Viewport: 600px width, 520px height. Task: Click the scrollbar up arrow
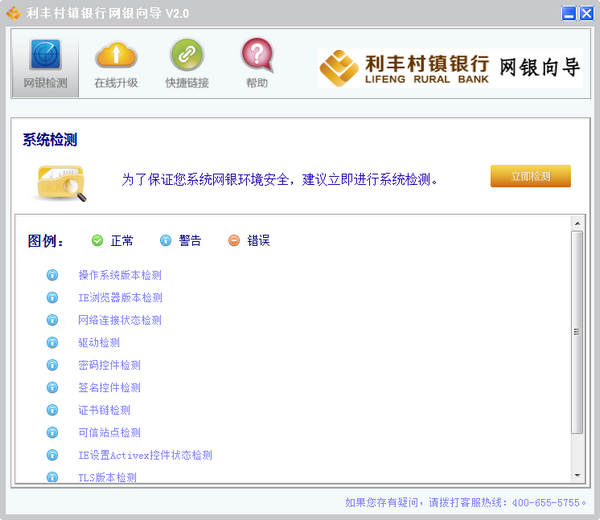(577, 223)
